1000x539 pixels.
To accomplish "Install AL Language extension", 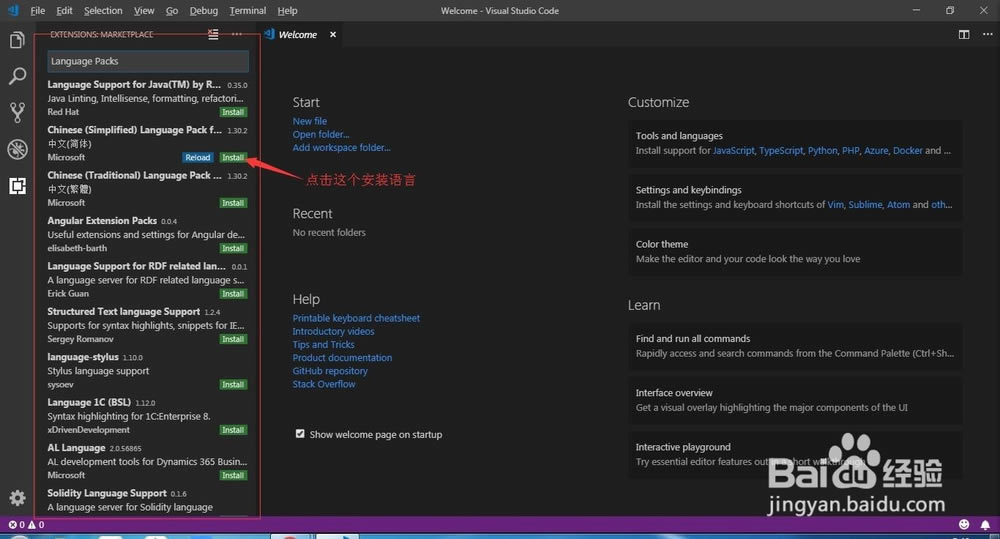I will pos(233,475).
